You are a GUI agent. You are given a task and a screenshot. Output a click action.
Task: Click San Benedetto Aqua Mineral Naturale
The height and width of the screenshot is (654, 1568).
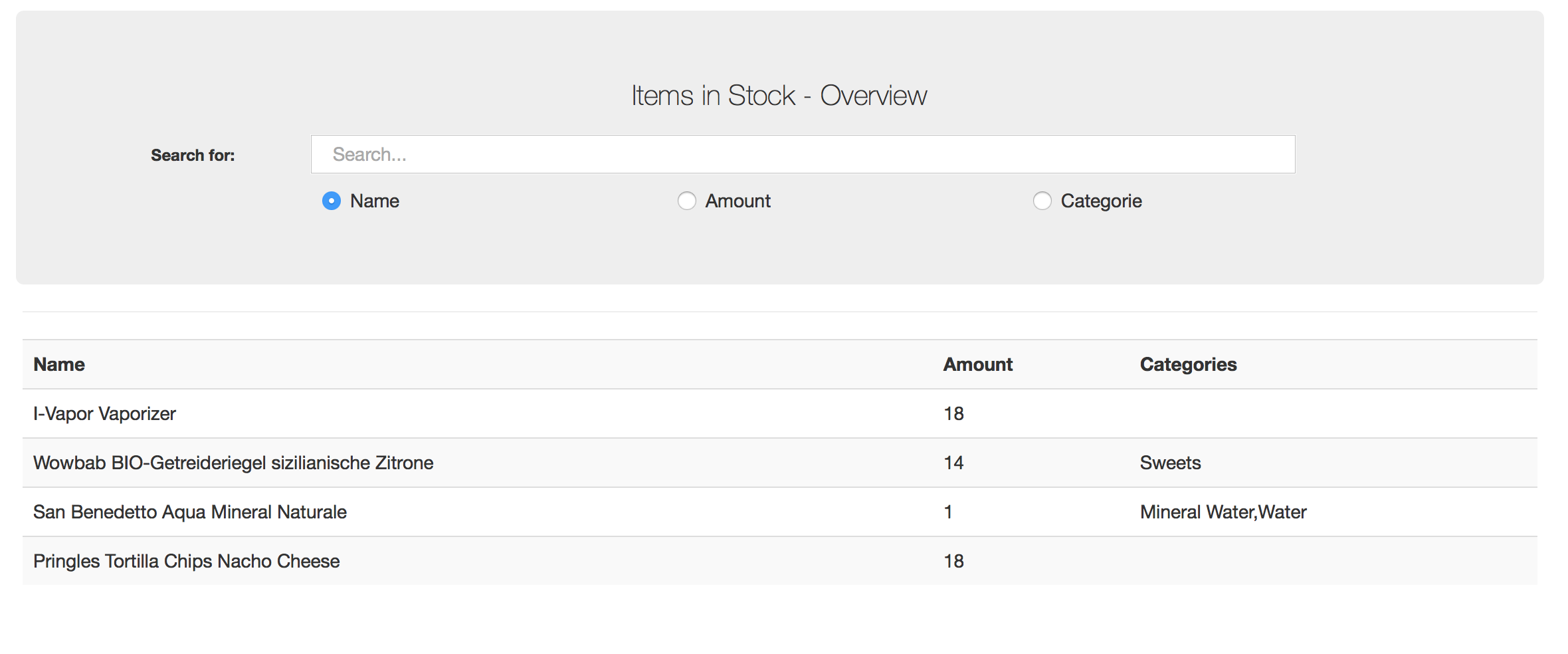[190, 512]
